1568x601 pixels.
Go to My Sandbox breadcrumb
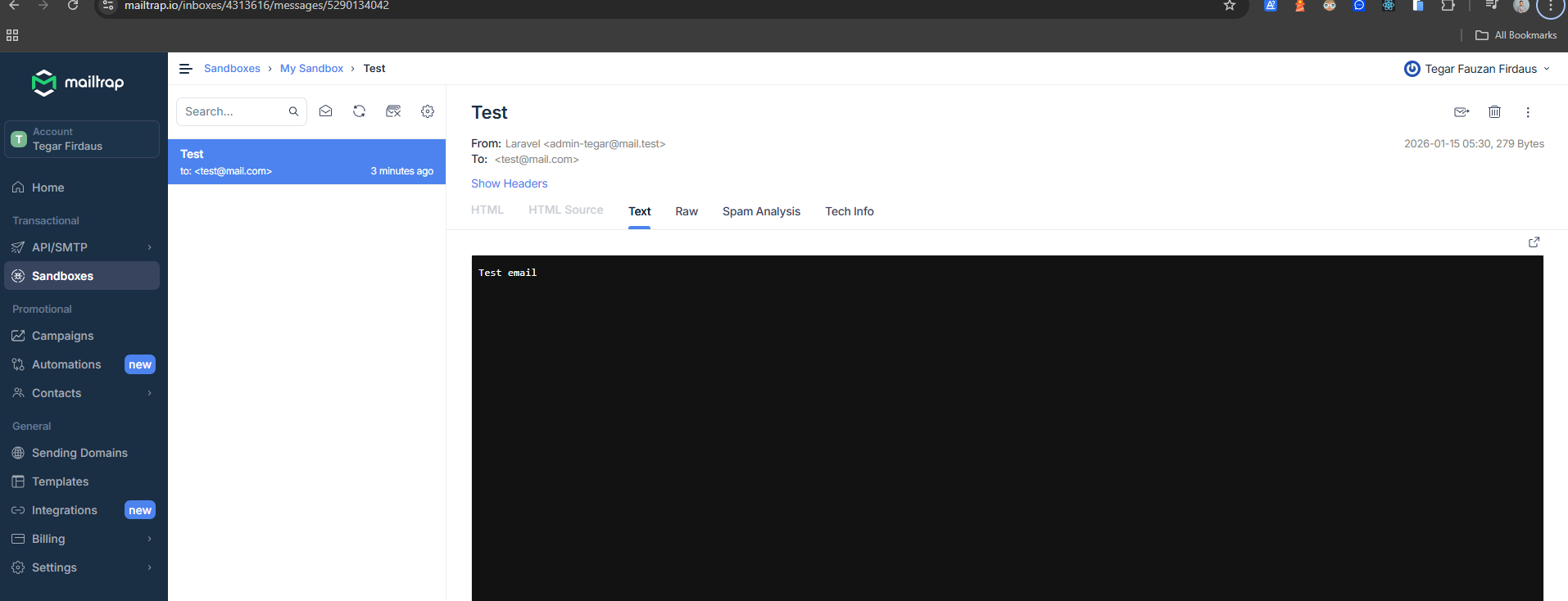click(x=311, y=69)
